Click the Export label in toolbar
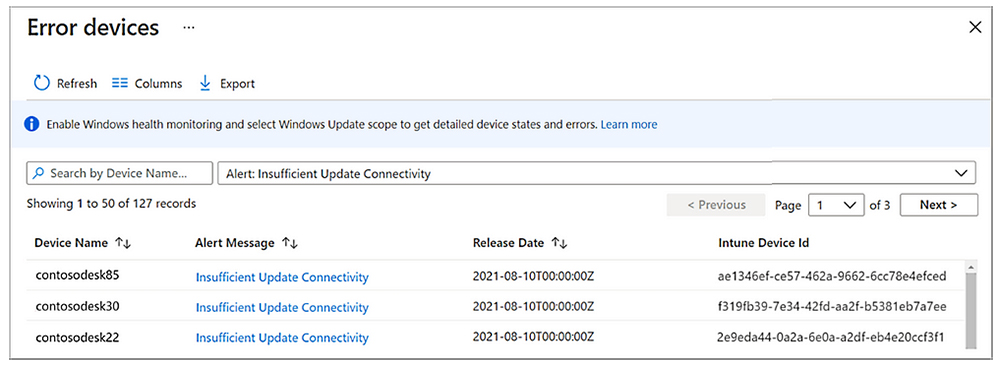 [x=237, y=84]
